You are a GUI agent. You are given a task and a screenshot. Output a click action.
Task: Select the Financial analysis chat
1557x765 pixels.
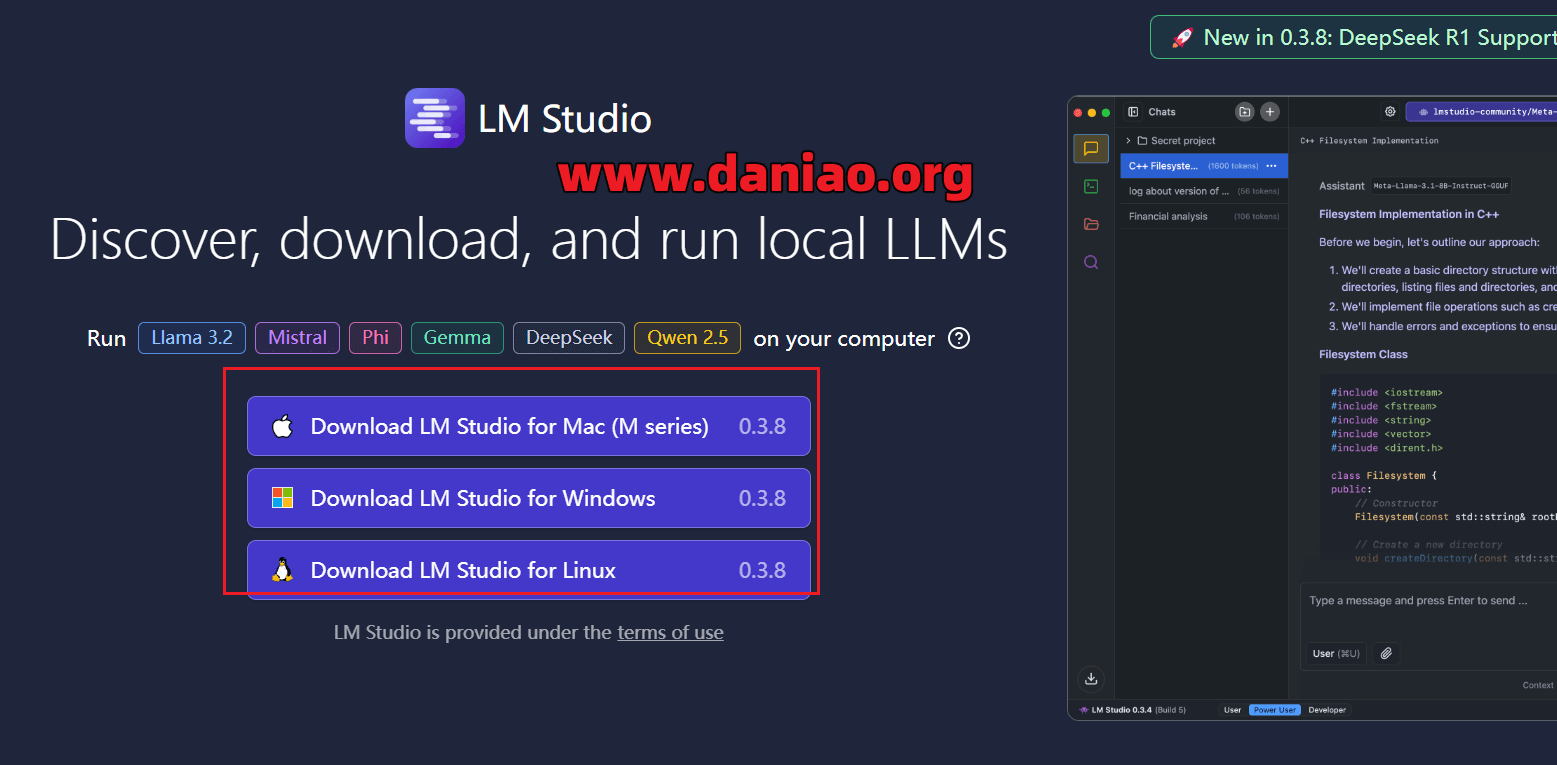1204,216
